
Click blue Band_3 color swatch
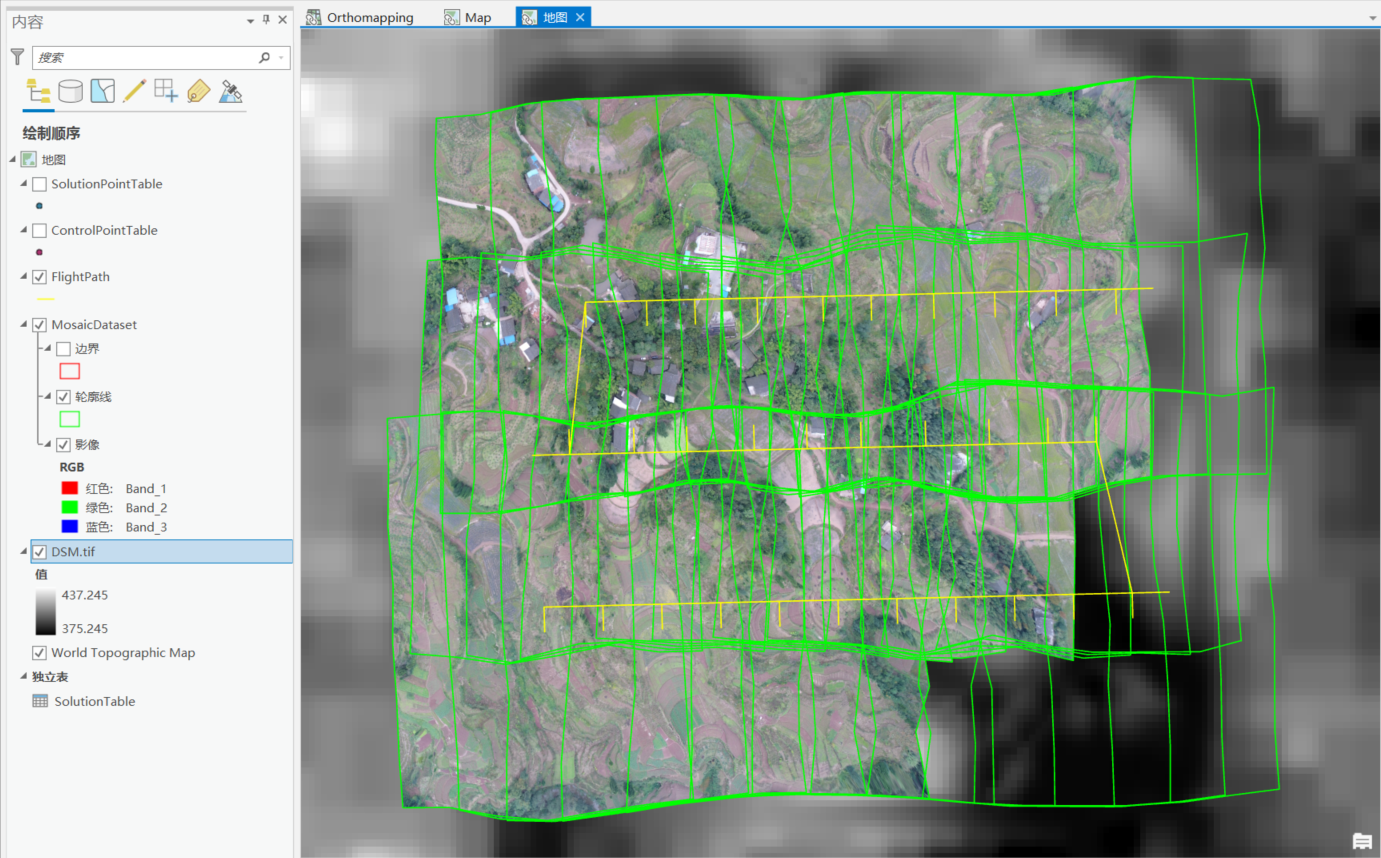coord(70,527)
